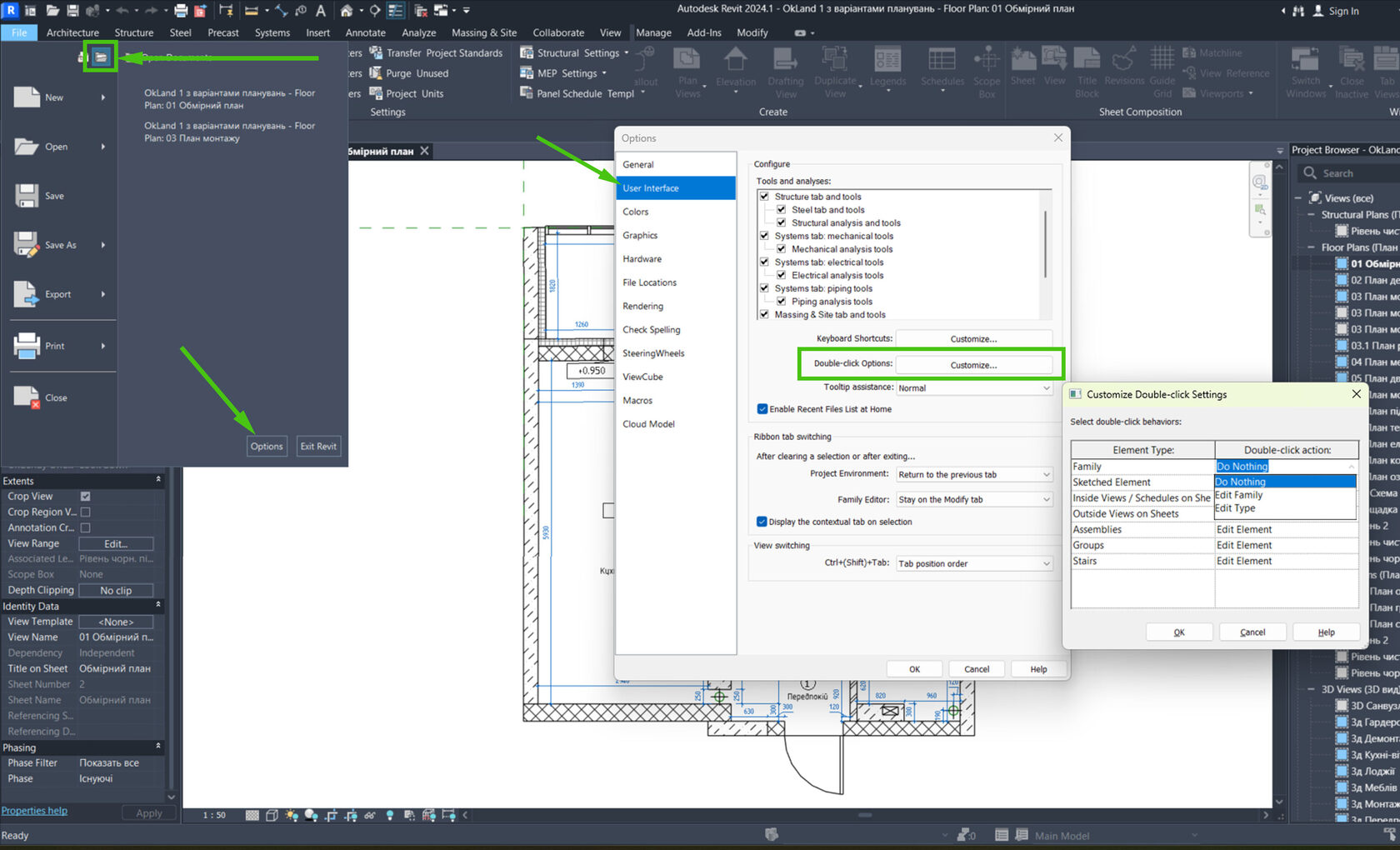Click OK in Customize Double-click Settings dialog
The width and height of the screenshot is (1400, 850).
1179,632
